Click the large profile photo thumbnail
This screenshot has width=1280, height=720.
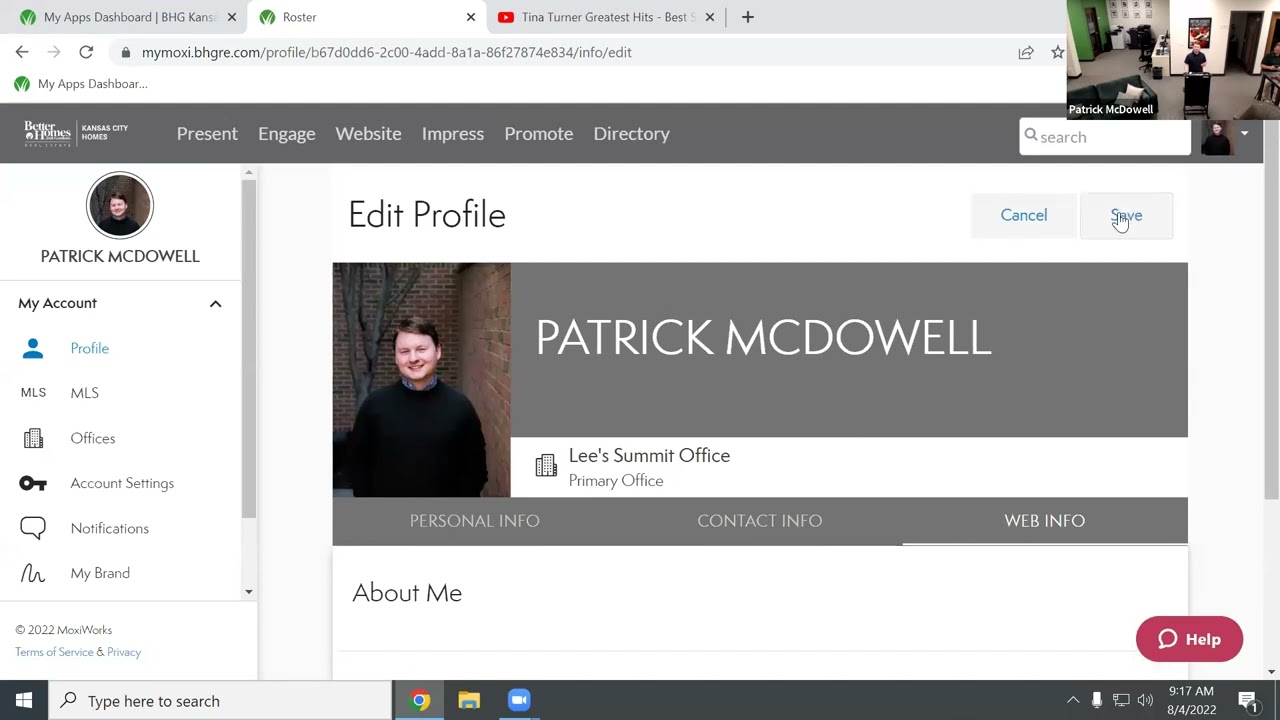(421, 380)
